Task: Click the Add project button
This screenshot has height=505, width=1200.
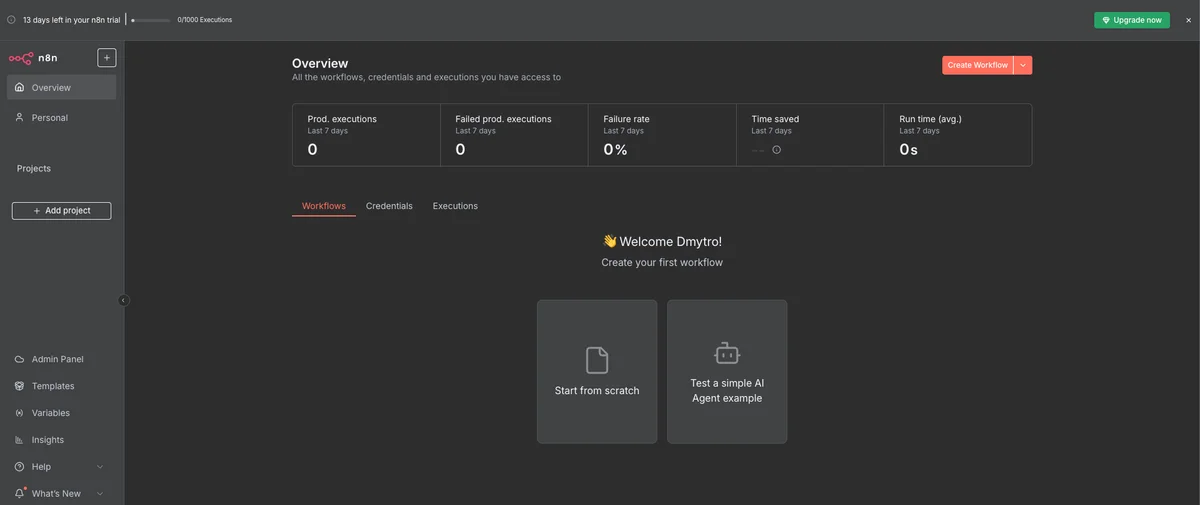Action: click(x=61, y=211)
